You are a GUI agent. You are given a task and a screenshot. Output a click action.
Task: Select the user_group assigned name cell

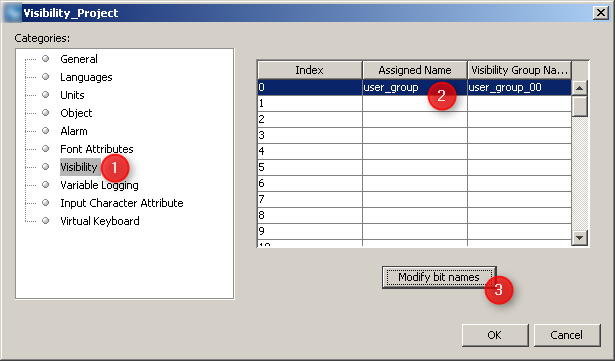coord(415,88)
